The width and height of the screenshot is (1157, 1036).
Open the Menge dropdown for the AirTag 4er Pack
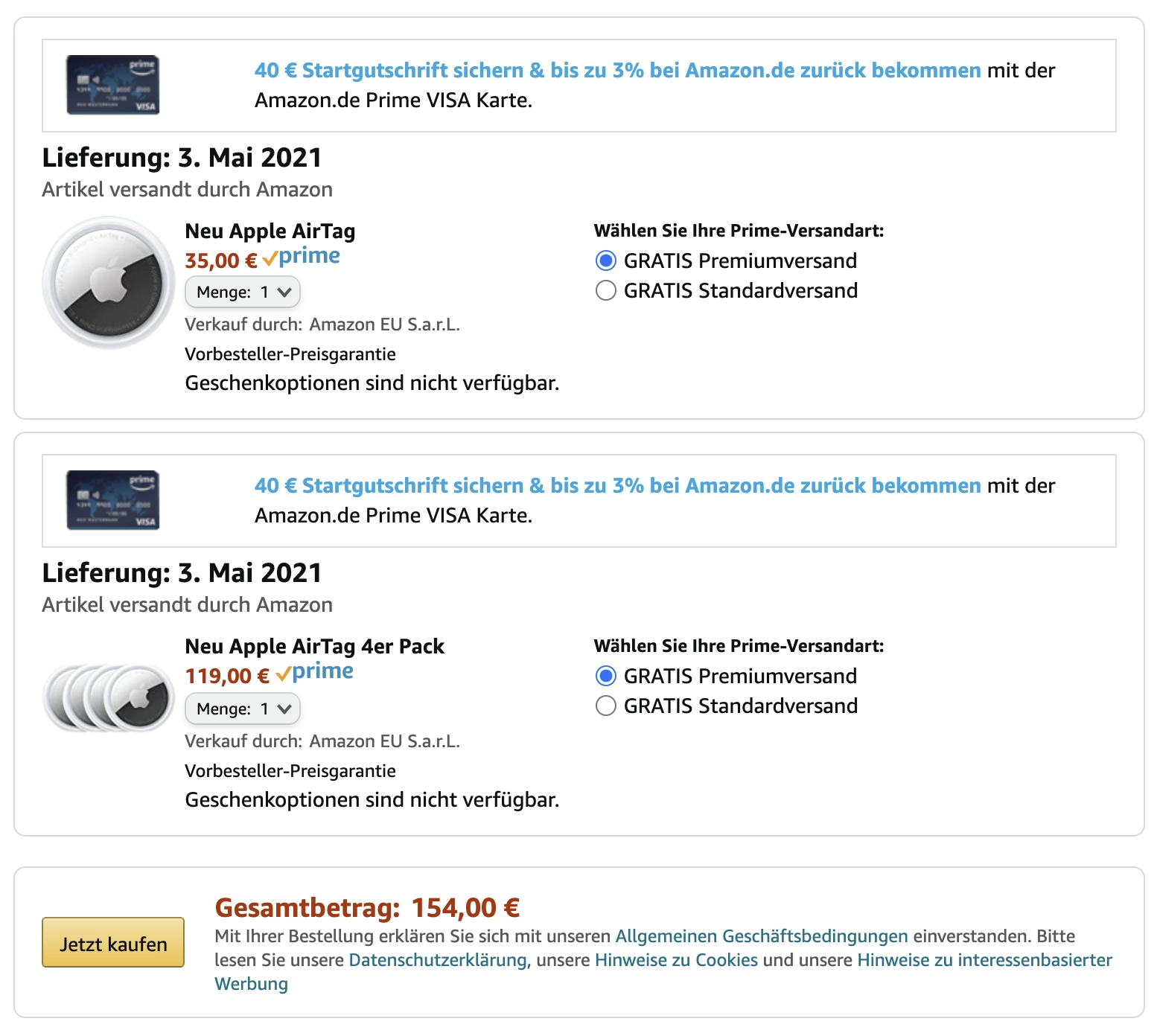pos(243,709)
